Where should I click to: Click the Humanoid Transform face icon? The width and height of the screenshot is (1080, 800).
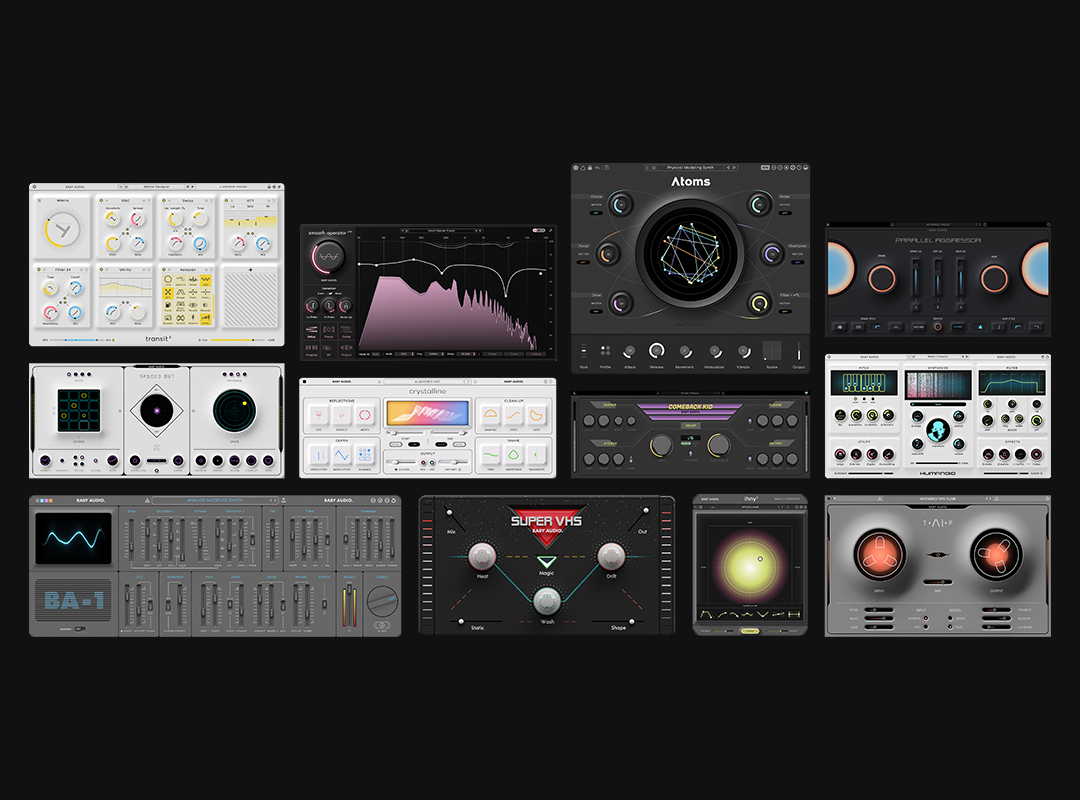pyautogui.click(x=936, y=429)
